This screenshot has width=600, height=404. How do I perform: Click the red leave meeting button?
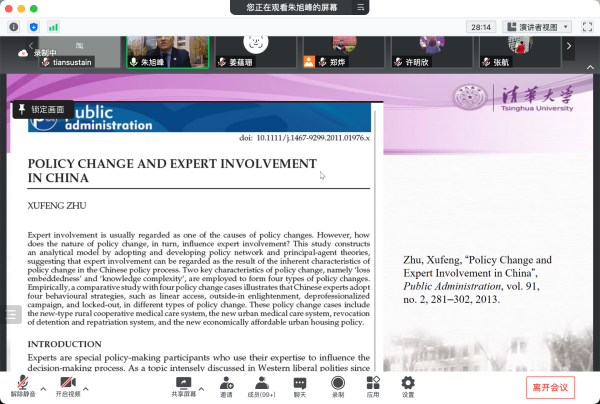click(x=550, y=386)
